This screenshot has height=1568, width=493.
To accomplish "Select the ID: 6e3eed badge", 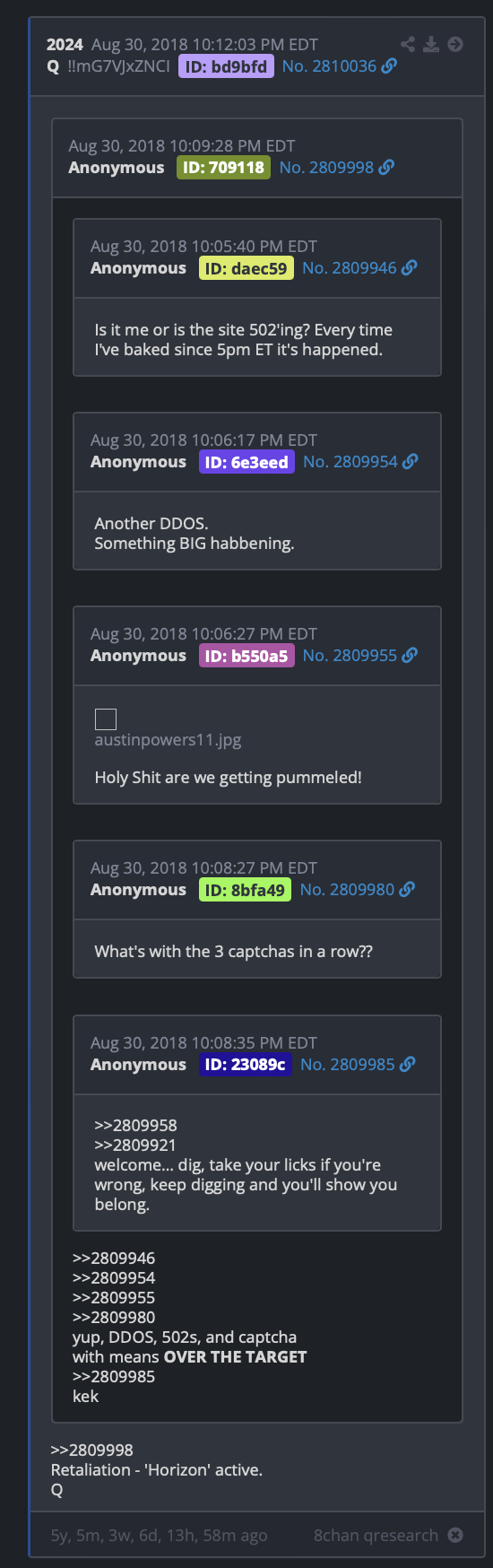I will click(246, 461).
